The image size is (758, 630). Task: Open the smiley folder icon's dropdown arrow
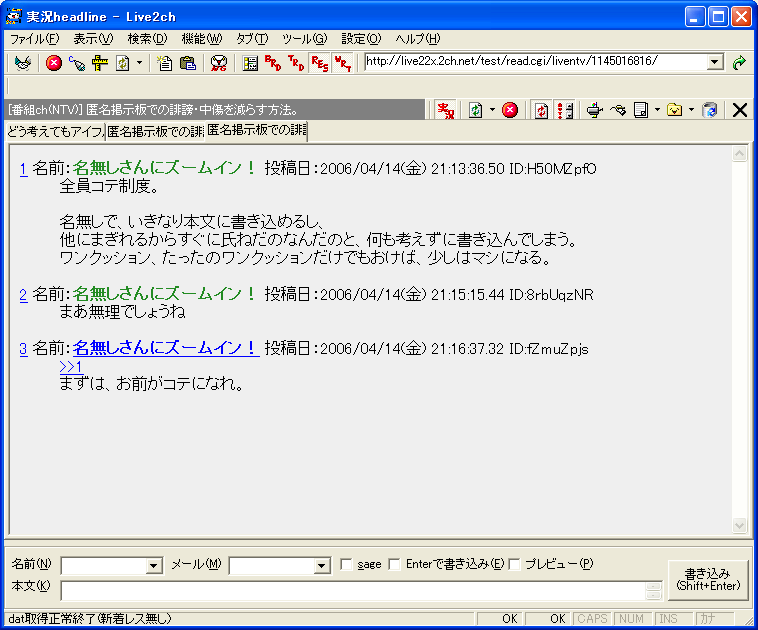tap(691, 110)
